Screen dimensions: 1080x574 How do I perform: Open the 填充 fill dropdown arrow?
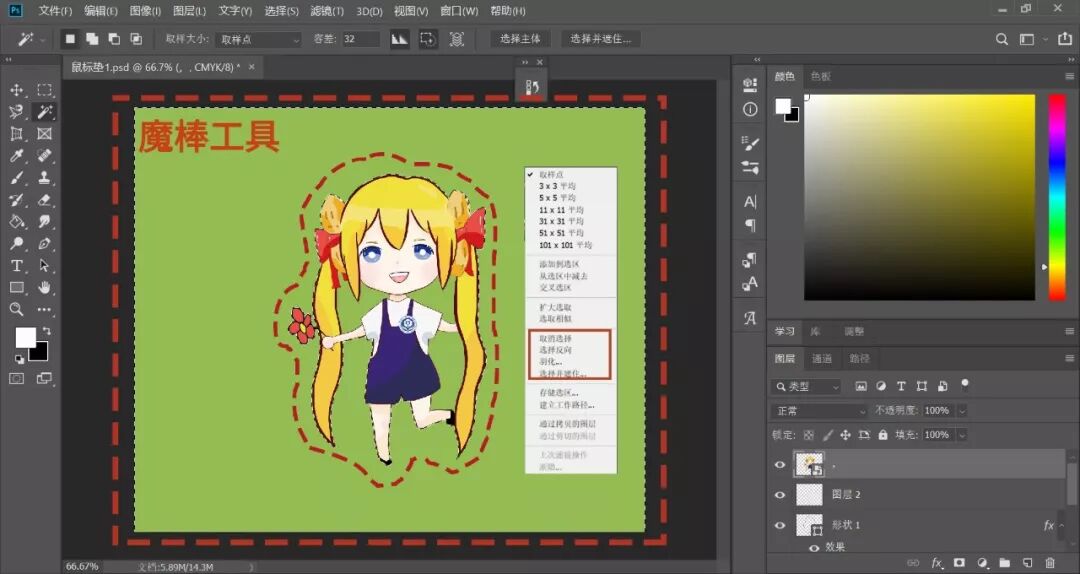tap(962, 435)
